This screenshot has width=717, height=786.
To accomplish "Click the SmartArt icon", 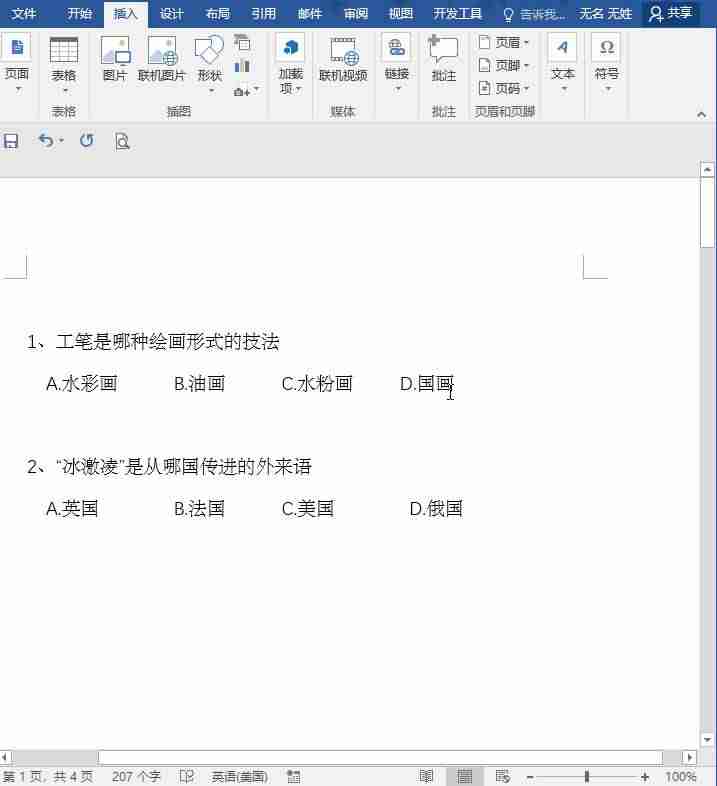I will (x=242, y=43).
